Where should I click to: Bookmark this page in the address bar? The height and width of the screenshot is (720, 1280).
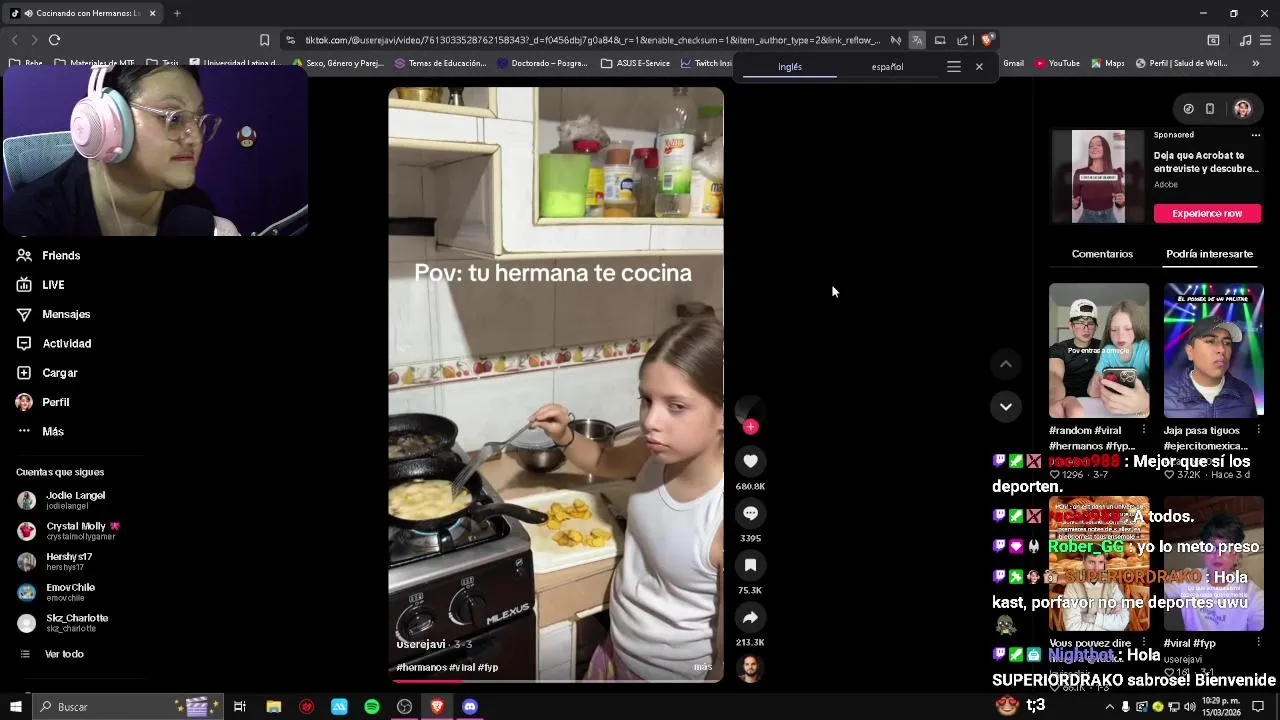264,40
